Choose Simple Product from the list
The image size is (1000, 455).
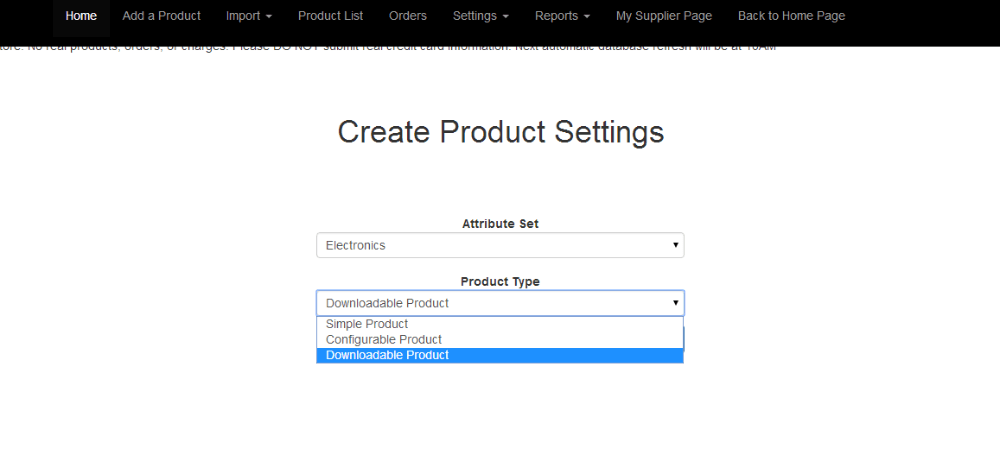[367, 324]
